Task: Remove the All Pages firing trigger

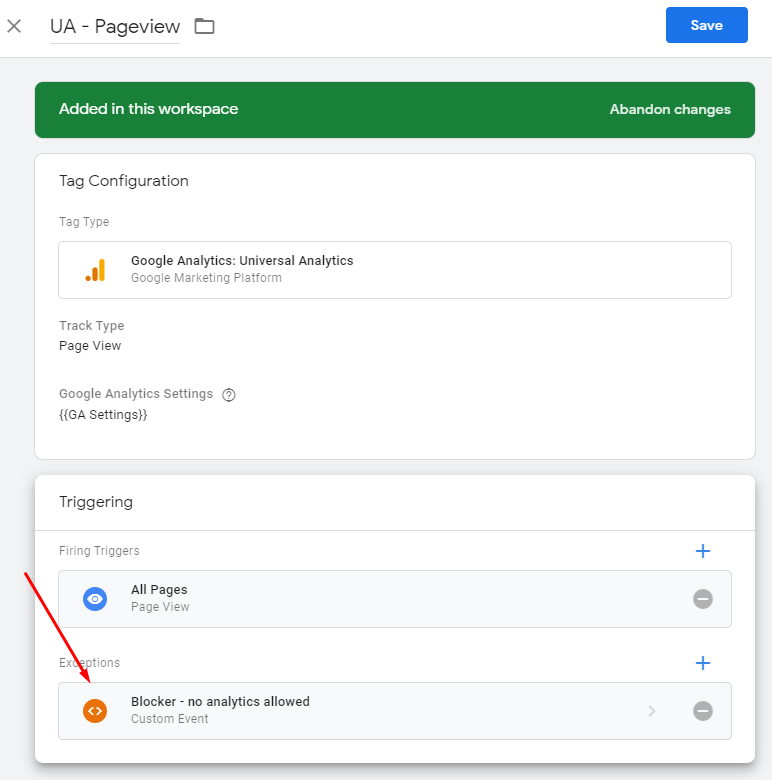Action: [702, 598]
